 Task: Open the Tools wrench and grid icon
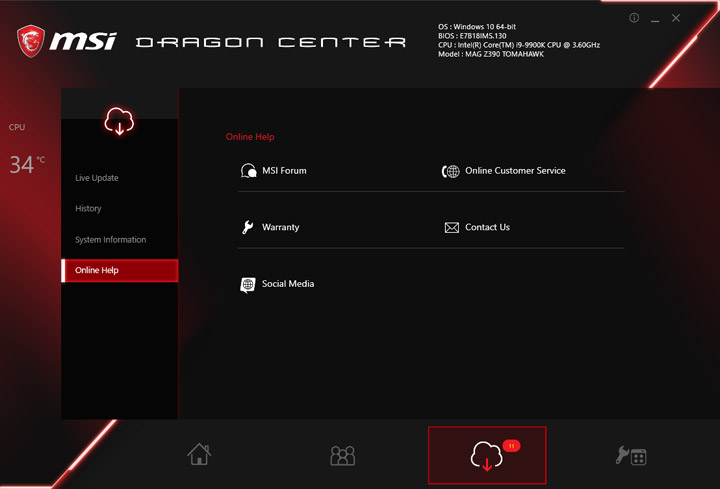coord(631,455)
